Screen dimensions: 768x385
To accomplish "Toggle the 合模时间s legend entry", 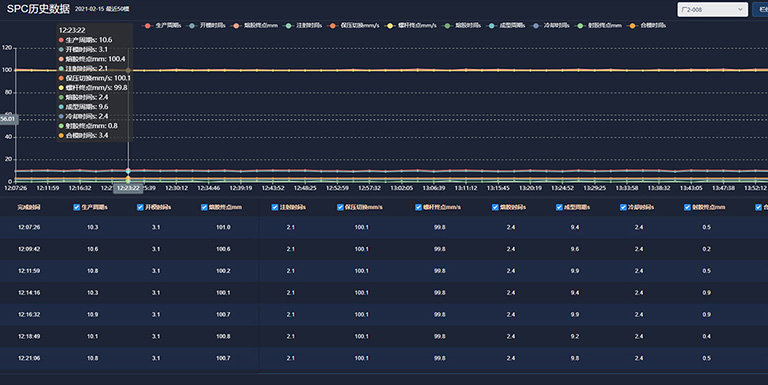I will click(x=647, y=25).
